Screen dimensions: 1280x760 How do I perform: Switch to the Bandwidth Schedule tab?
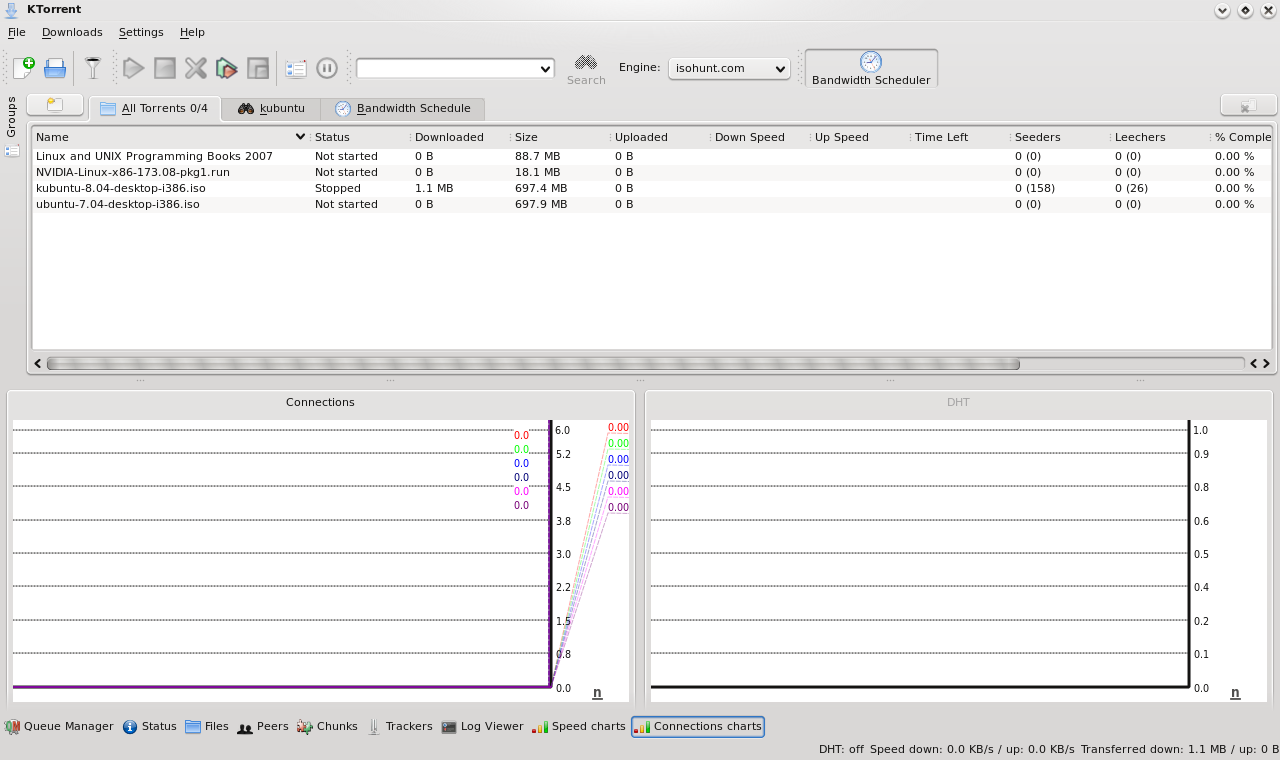coord(402,108)
